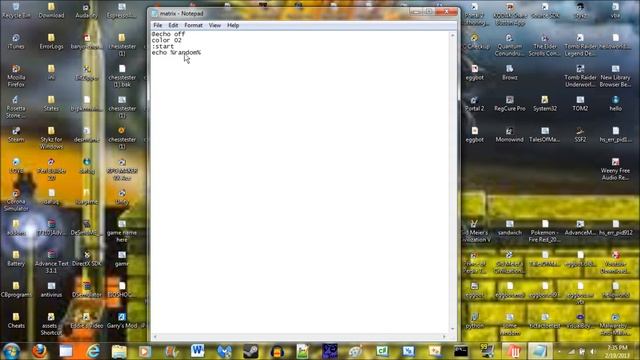The height and width of the screenshot is (360, 640).
Task: Select the Morrowind desktop shortcut
Action: click(510, 135)
